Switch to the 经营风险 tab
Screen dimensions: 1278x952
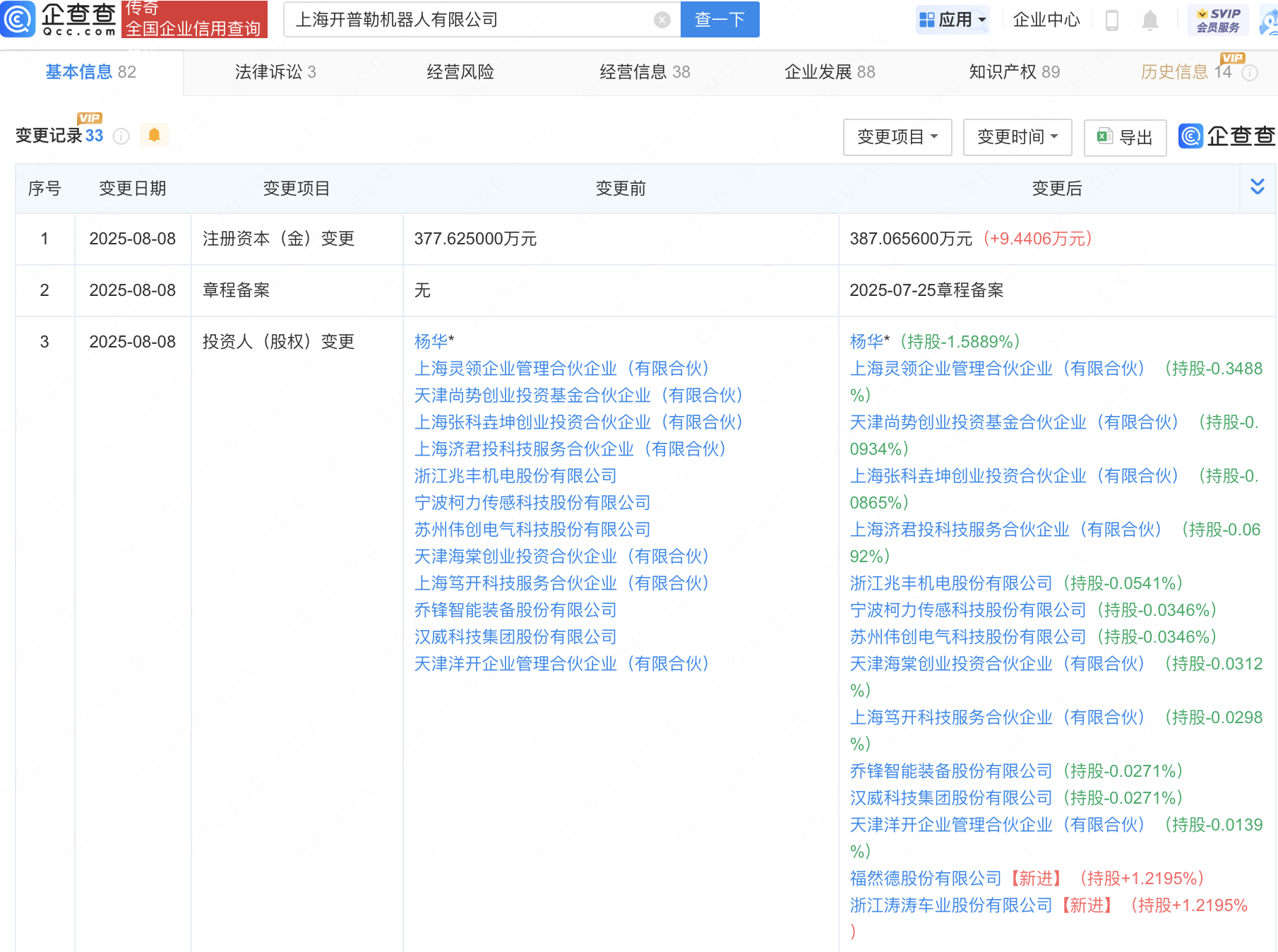coord(460,72)
